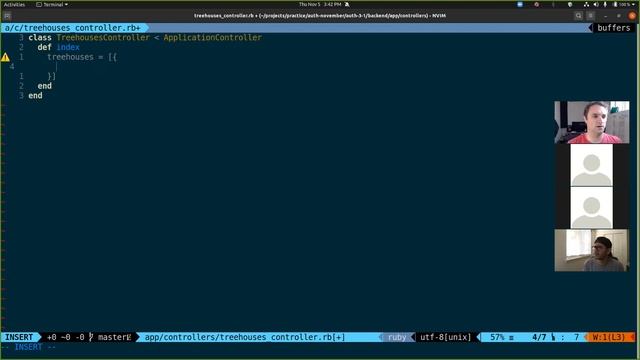Viewport: 640px width, 360px height.
Task: Click the treehouses = [{ line
Action: click(x=82, y=57)
